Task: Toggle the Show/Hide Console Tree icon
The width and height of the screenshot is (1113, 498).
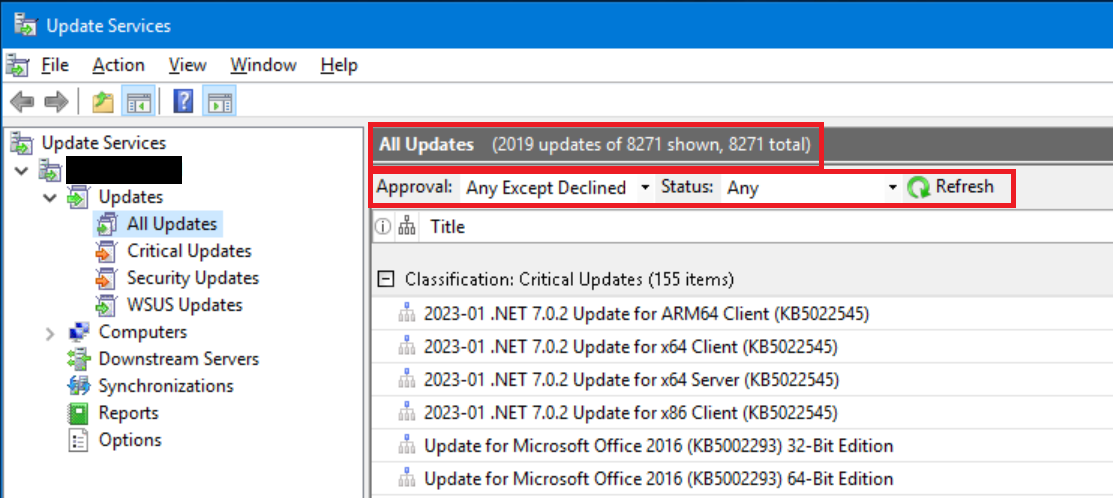Action: (136, 101)
